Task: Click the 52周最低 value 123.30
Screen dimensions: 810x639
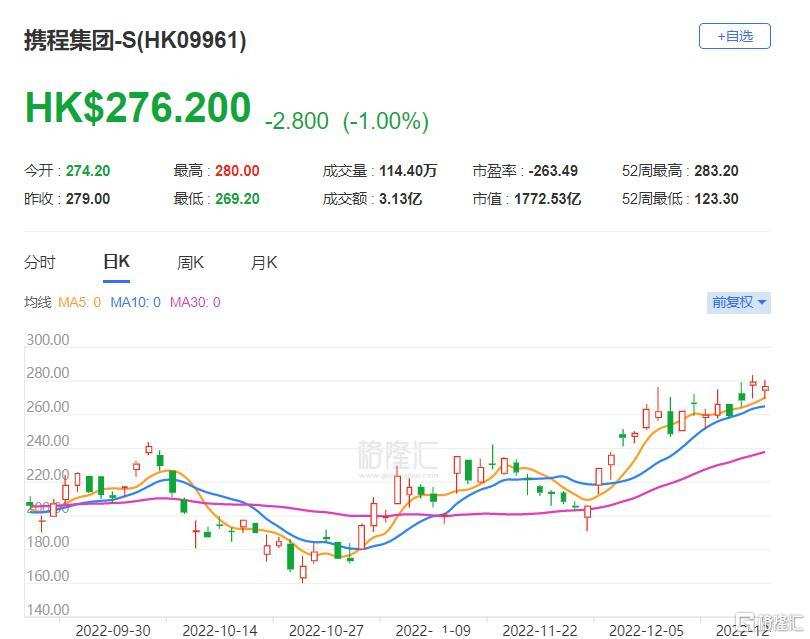Action: point(716,199)
